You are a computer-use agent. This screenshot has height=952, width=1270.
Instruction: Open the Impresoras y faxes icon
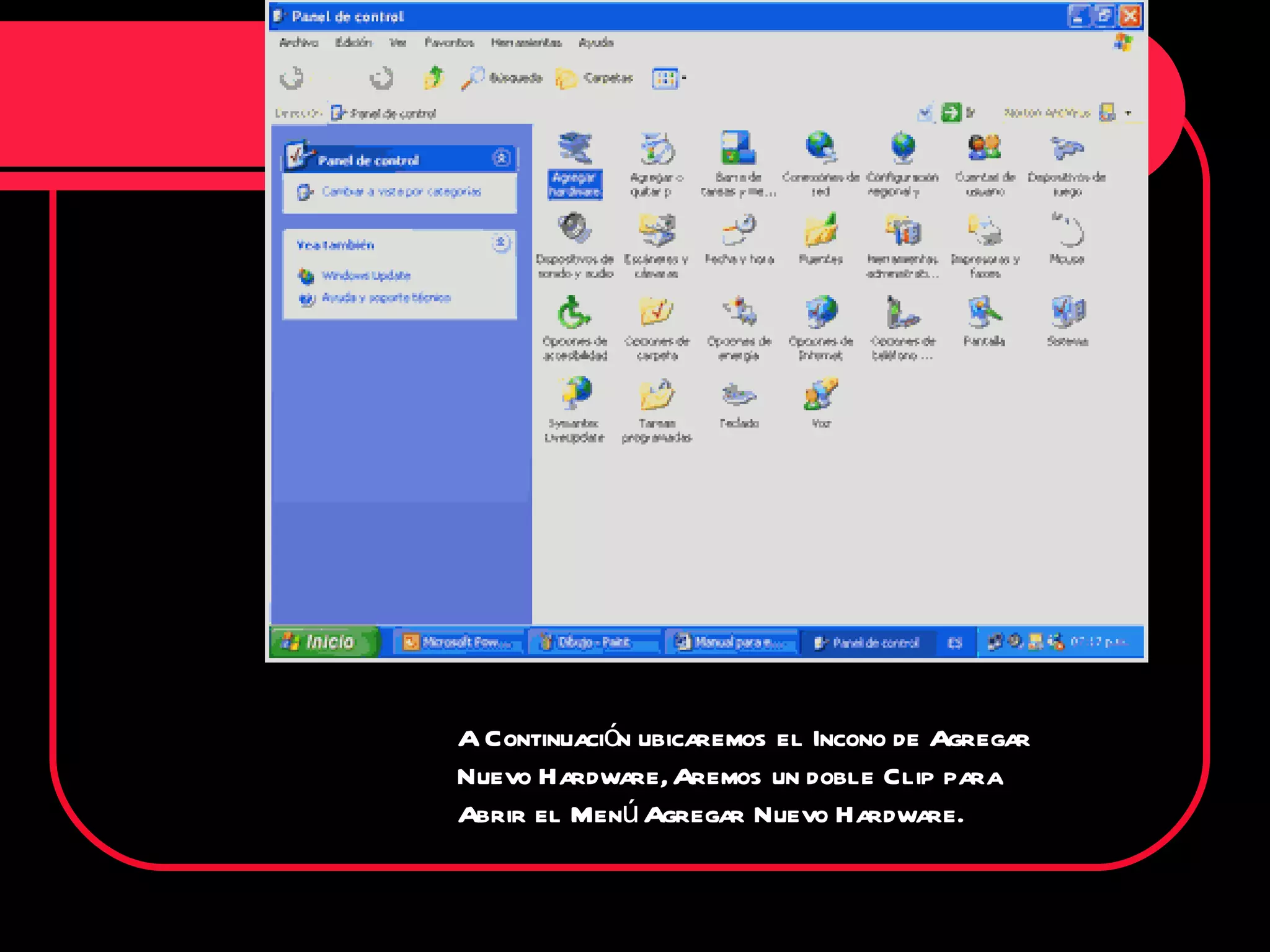pyautogui.click(x=985, y=246)
